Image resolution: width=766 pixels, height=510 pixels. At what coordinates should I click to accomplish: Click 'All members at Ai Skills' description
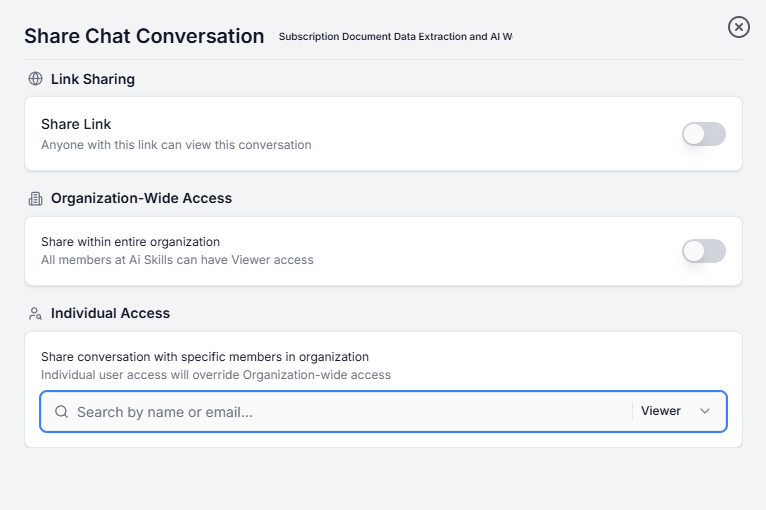(177, 260)
